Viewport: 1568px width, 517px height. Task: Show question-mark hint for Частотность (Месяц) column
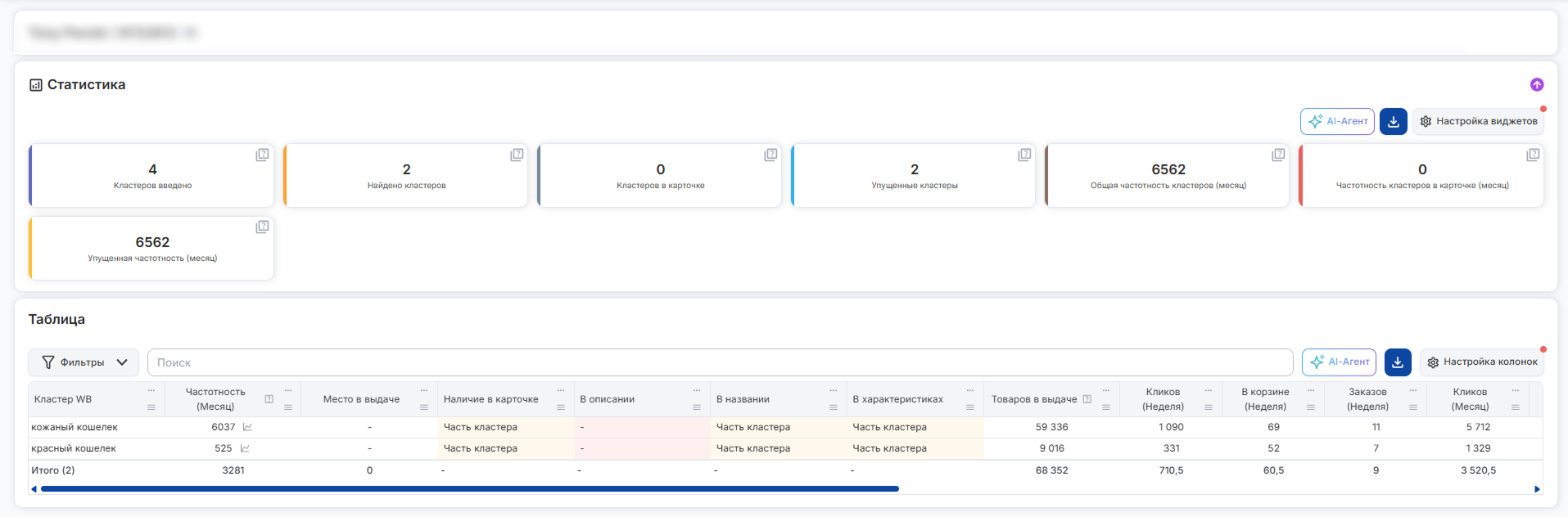point(269,399)
